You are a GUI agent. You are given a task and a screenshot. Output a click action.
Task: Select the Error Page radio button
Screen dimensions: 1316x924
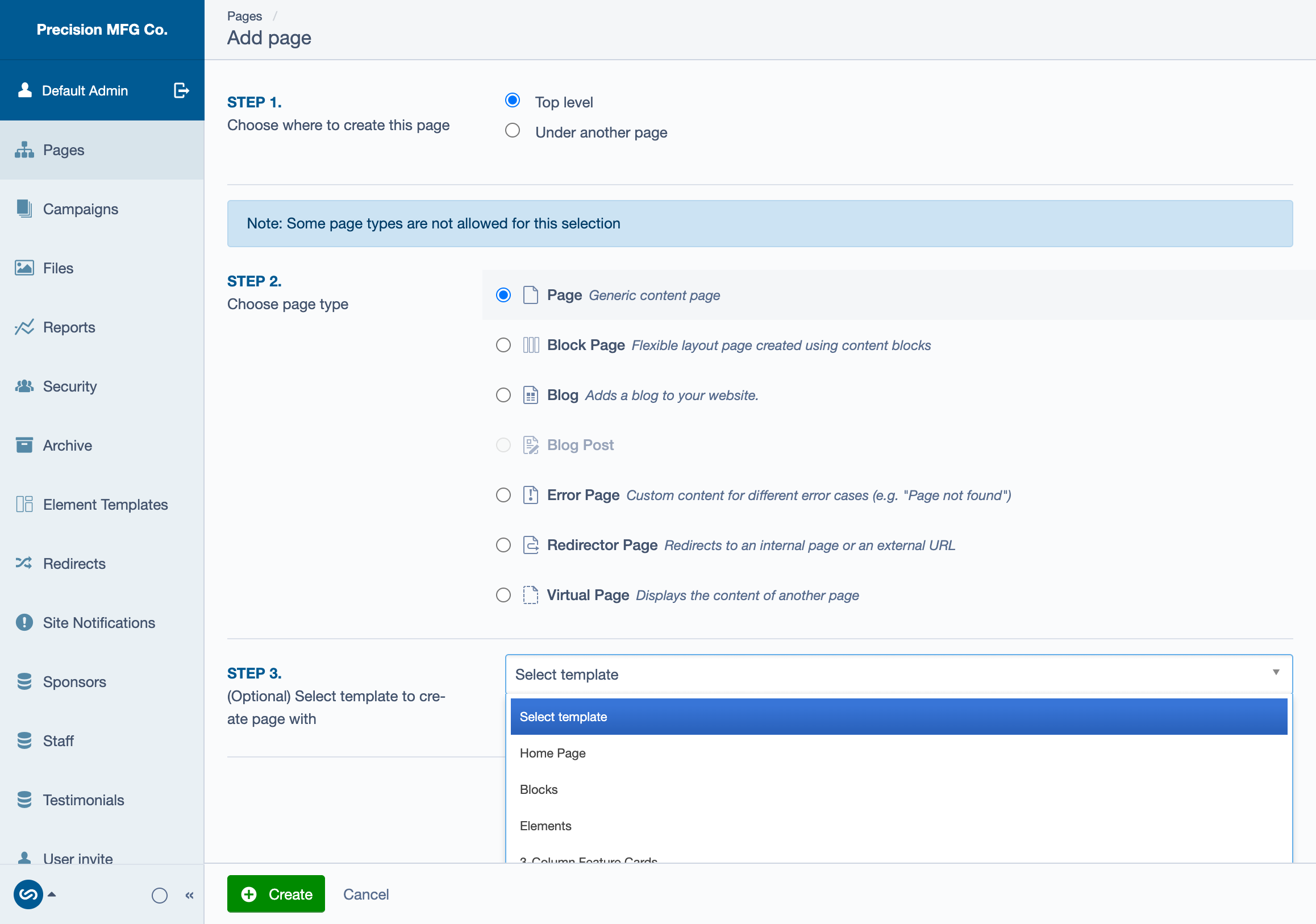tap(503, 494)
